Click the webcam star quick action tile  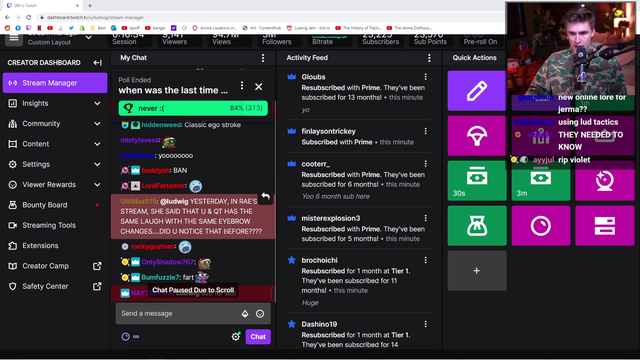tap(604, 180)
